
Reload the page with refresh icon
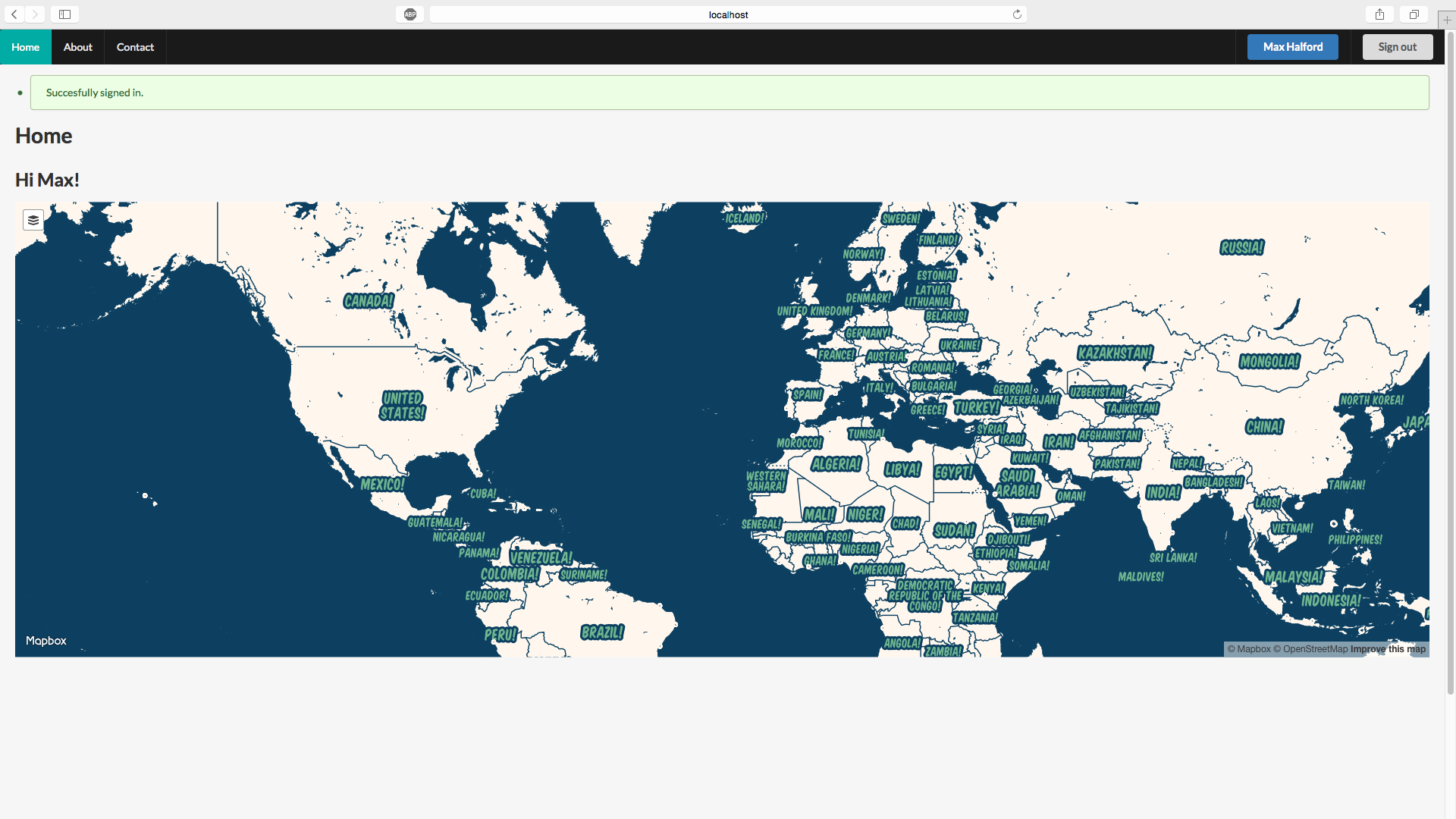pyautogui.click(x=1017, y=14)
